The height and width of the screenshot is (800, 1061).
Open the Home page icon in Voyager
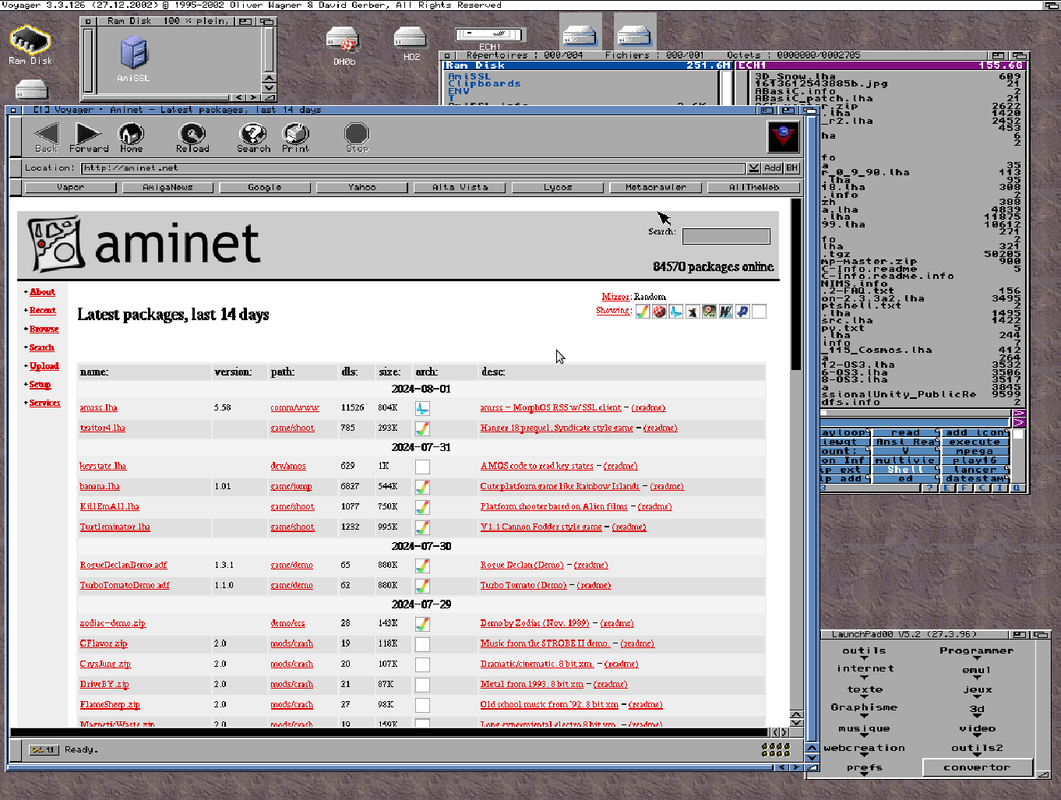pyautogui.click(x=131, y=137)
